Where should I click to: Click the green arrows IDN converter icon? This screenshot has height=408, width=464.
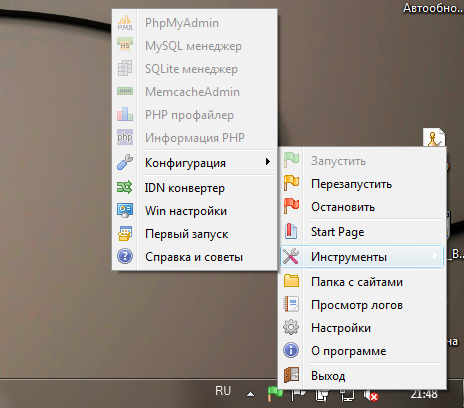click(x=125, y=187)
